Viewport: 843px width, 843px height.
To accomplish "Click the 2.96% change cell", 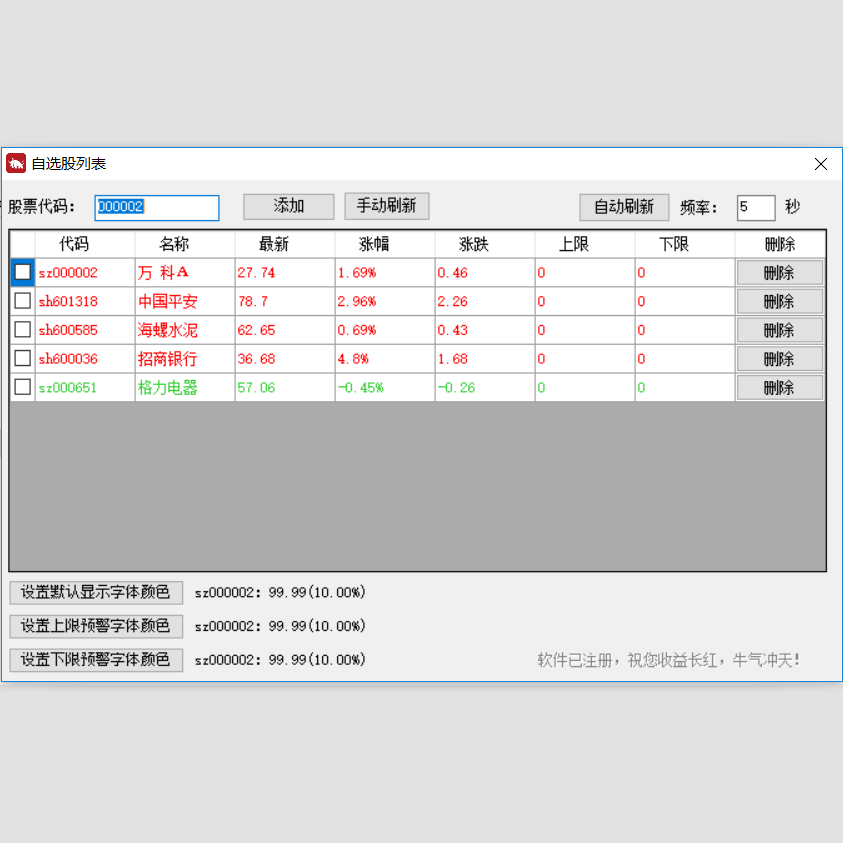I will pyautogui.click(x=385, y=301).
